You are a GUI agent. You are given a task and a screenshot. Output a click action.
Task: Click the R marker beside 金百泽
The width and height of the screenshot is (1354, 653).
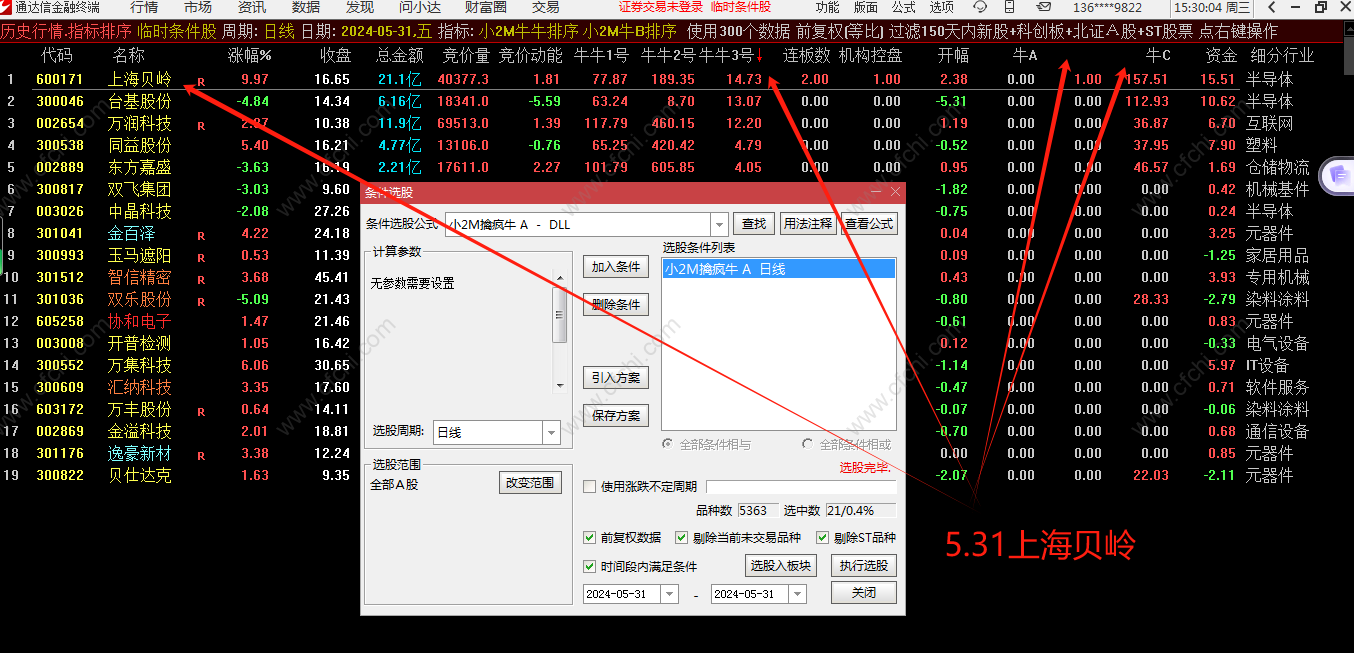[x=201, y=235]
